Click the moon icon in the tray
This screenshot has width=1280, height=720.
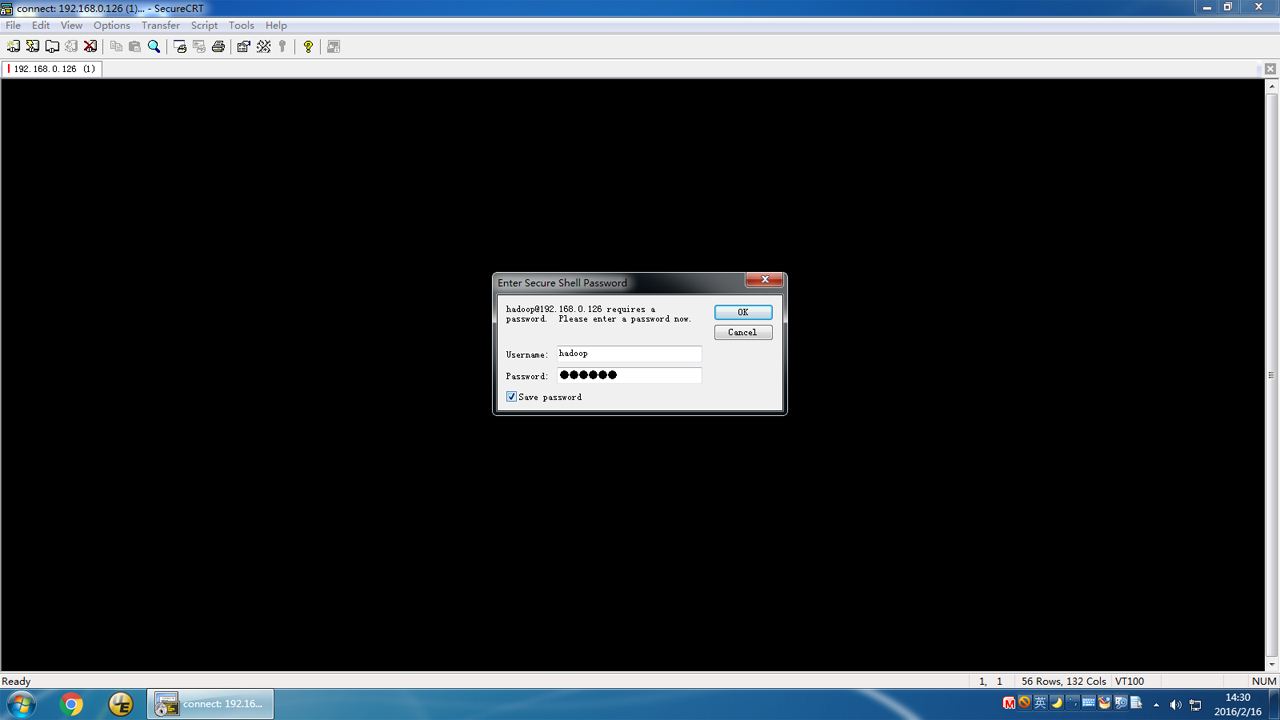pos(1057,703)
